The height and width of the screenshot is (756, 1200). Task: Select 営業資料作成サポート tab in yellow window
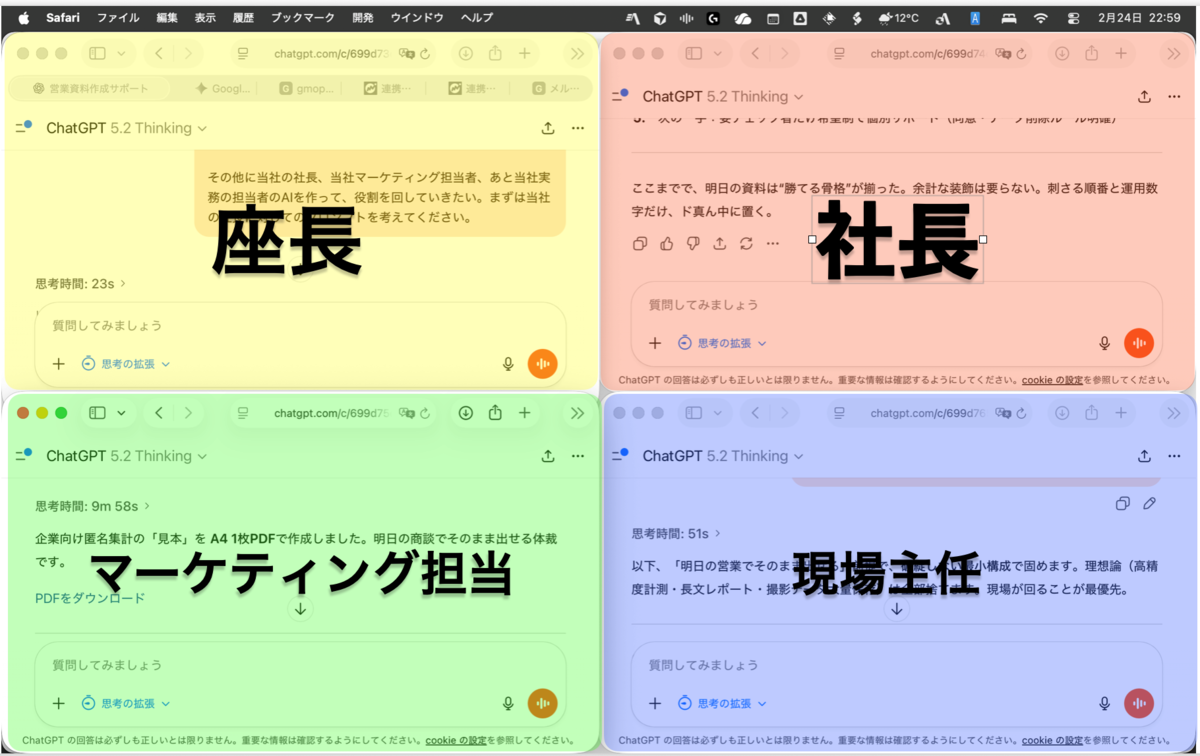pos(89,89)
